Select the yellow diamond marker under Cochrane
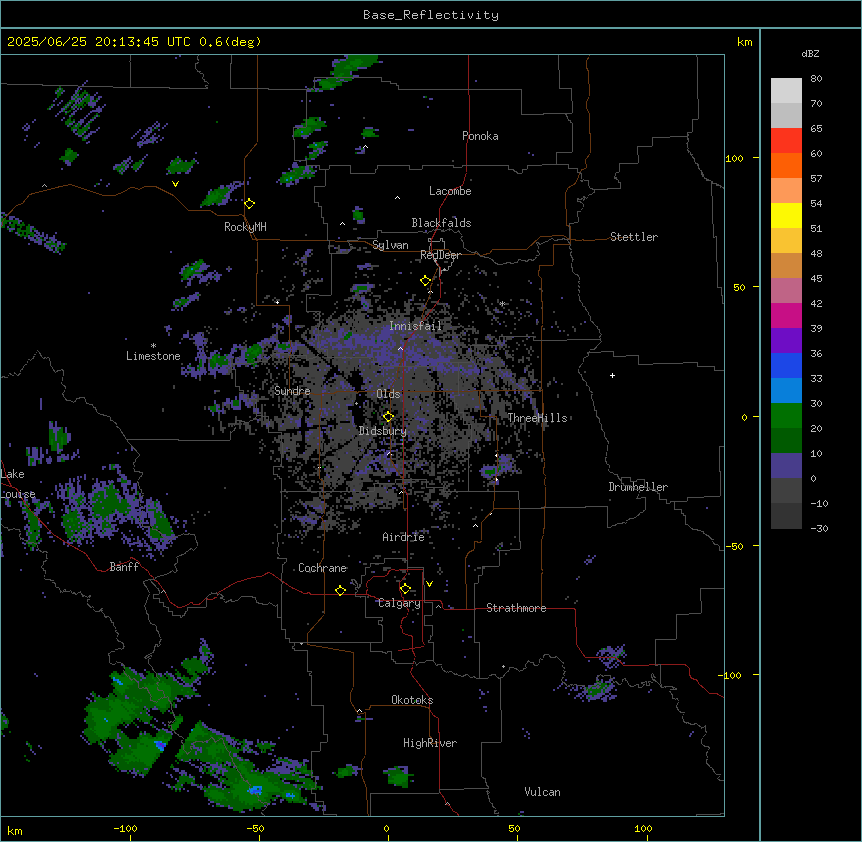 click(340, 590)
